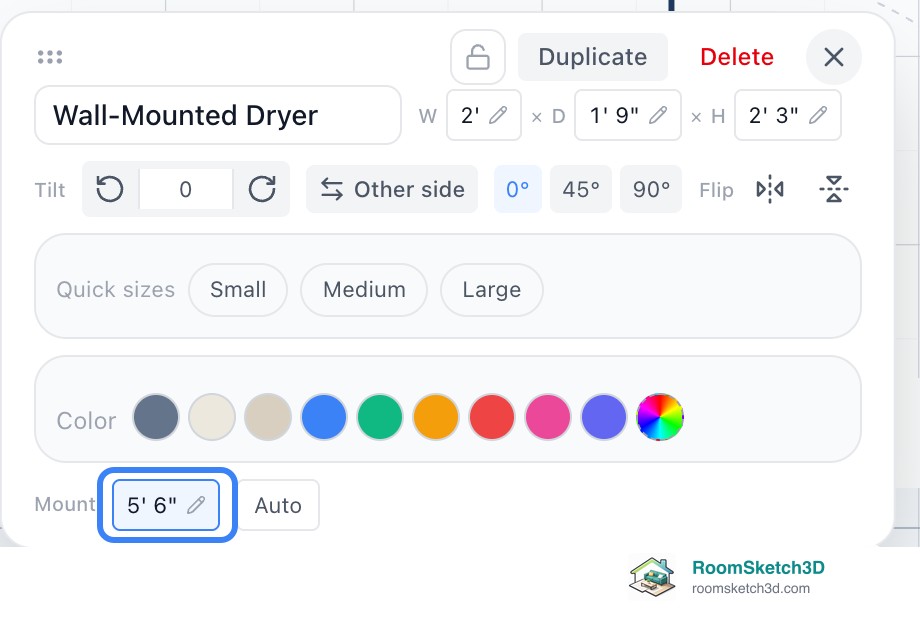The width and height of the screenshot is (920, 637).
Task: Edit the mount height 5' 6"
Action: (x=166, y=505)
